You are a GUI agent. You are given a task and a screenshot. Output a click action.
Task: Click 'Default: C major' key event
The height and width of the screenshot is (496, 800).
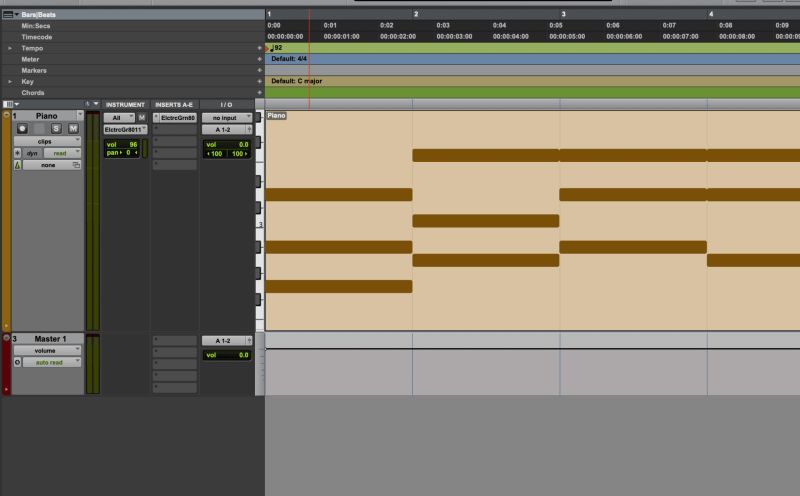(x=296, y=81)
